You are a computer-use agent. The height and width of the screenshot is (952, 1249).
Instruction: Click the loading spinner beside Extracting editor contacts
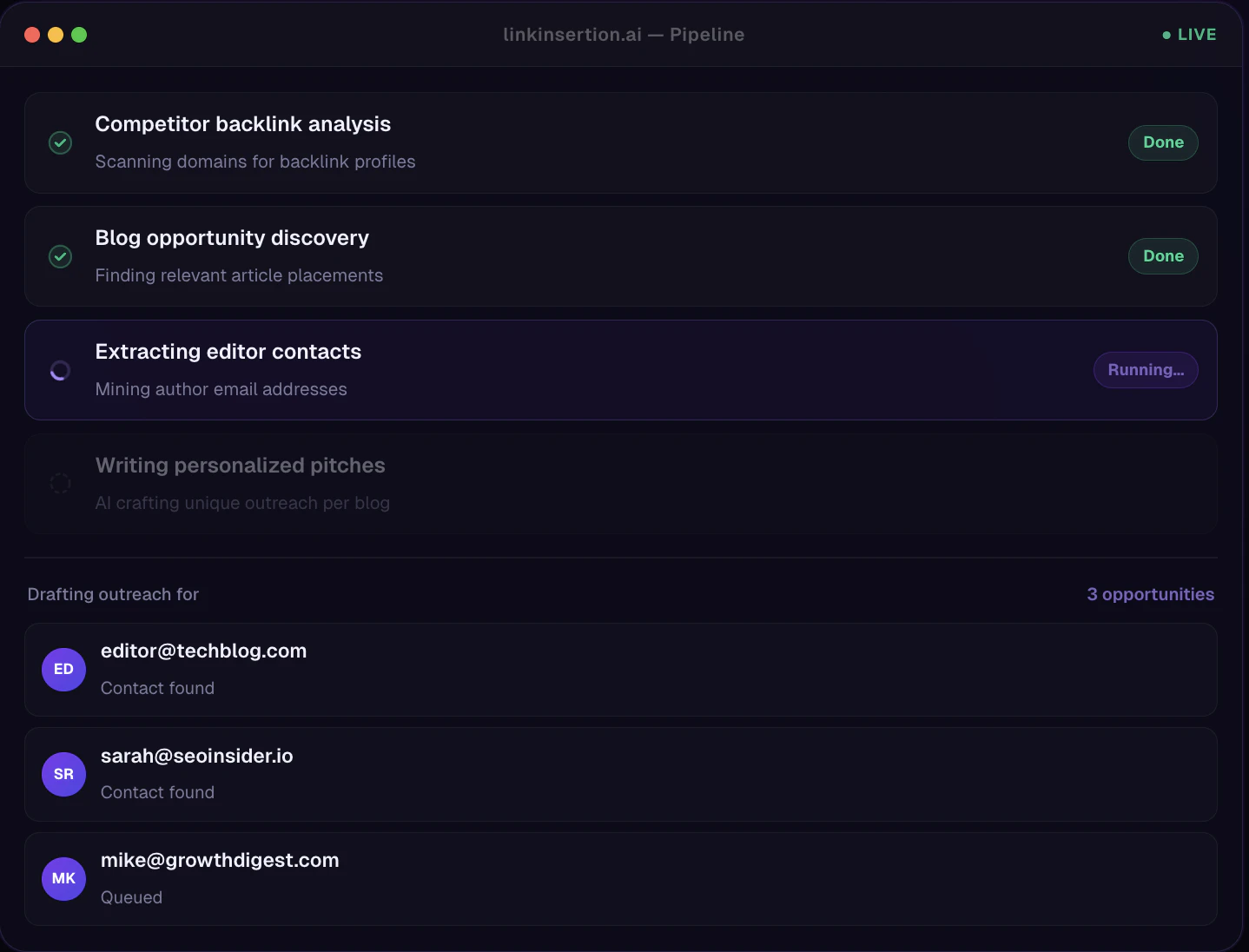(60, 371)
